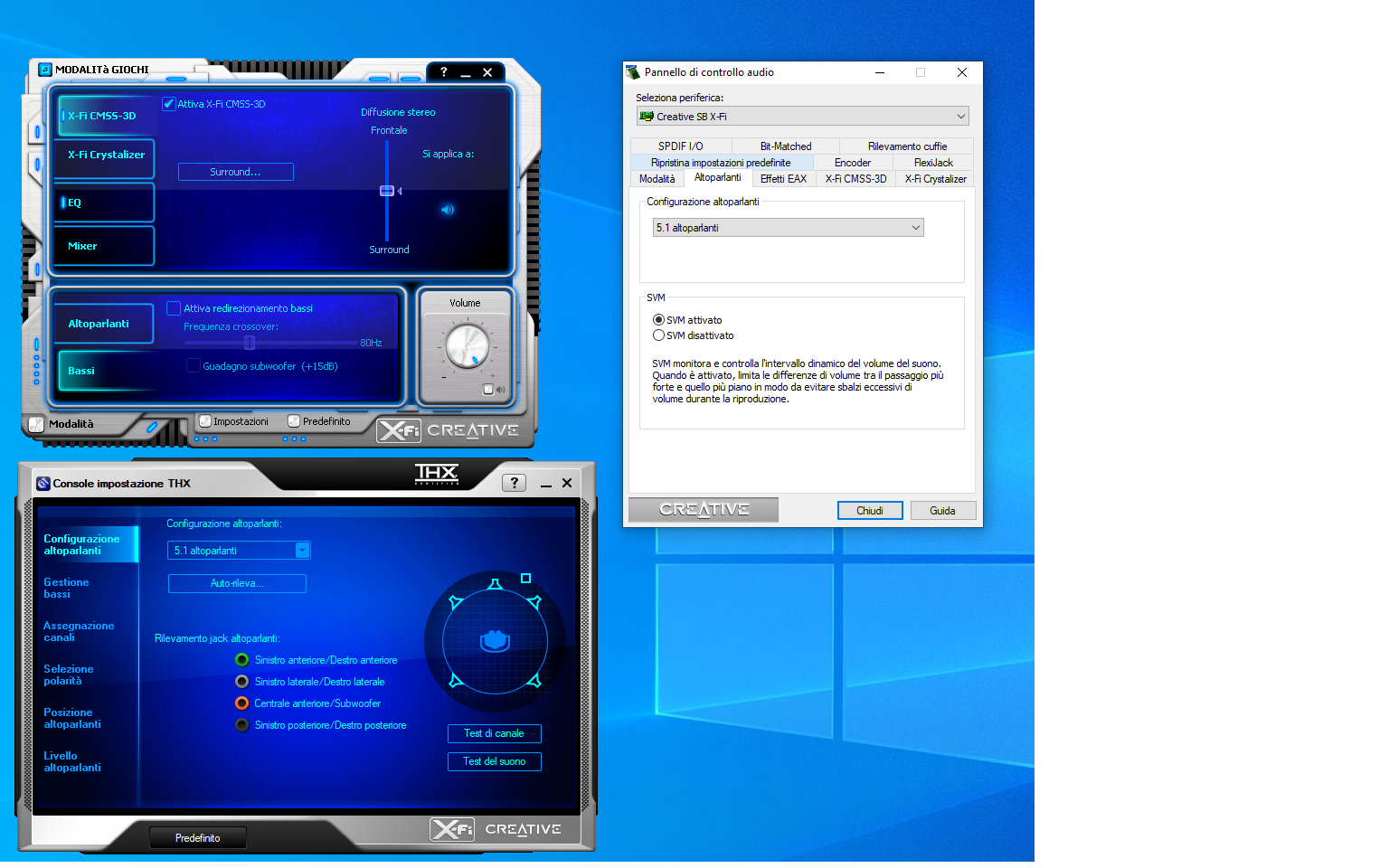Go to Selezione polarità in THX console
The width and height of the screenshot is (1389, 868).
pos(68,675)
